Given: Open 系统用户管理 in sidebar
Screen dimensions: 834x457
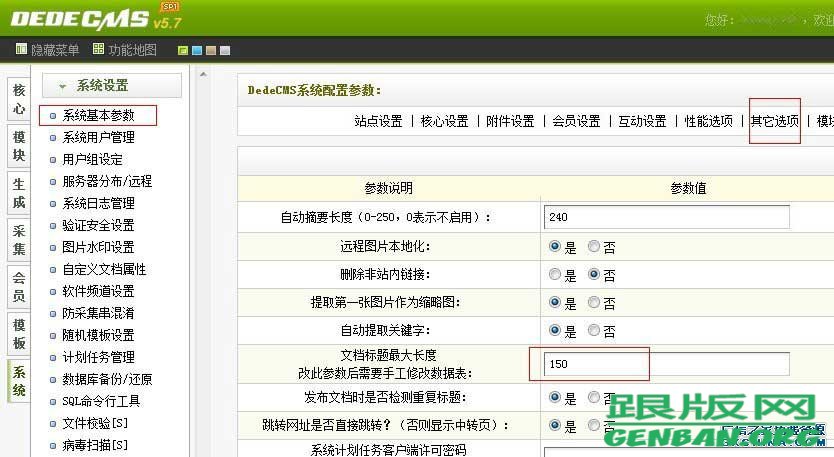Looking at the screenshot, I should 98,137.
